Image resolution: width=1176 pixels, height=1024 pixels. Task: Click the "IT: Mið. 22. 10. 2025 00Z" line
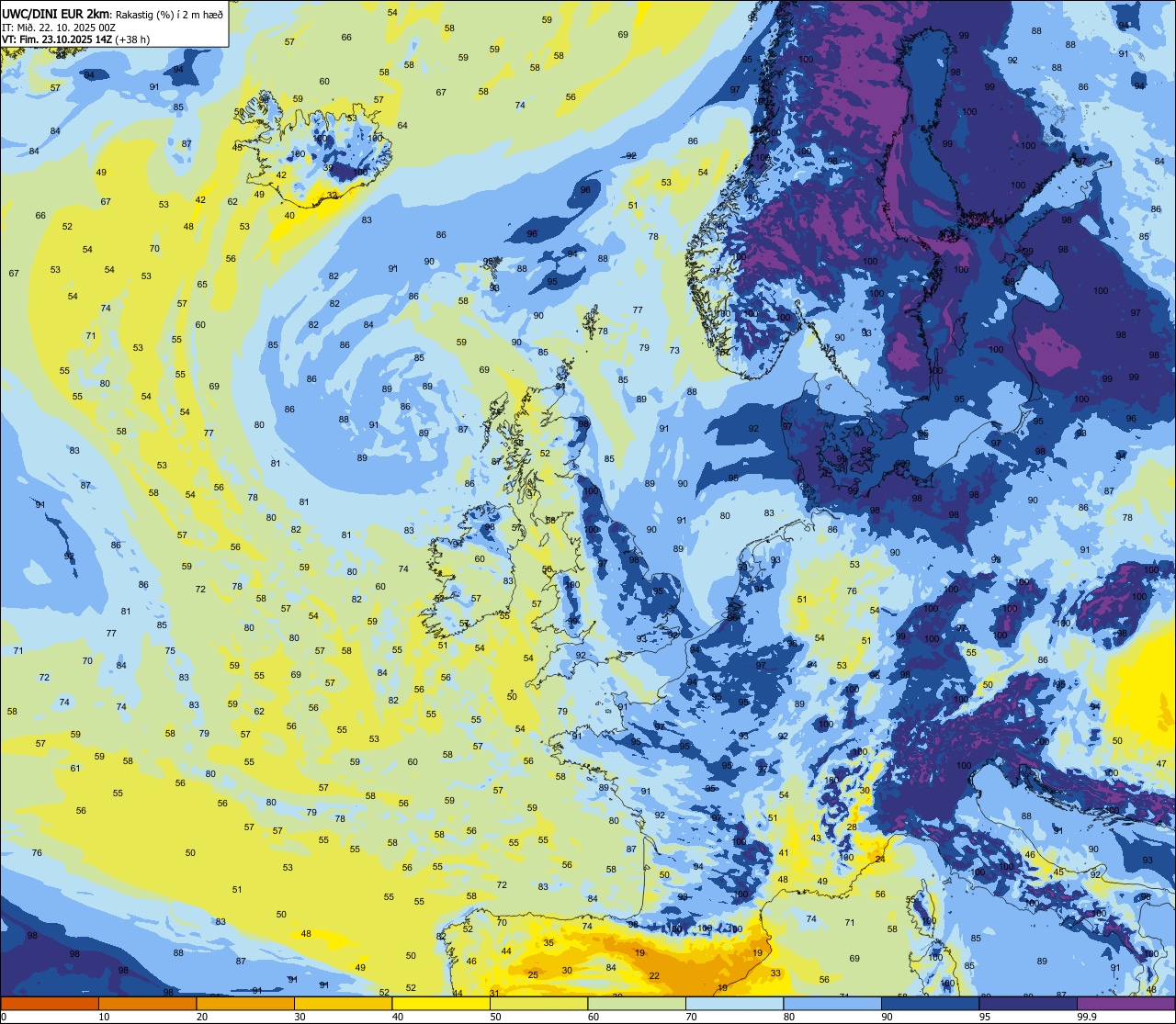58,28
